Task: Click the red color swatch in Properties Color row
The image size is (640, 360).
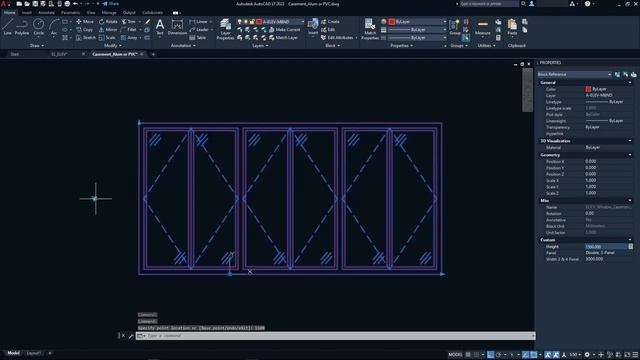Action: click(x=588, y=89)
